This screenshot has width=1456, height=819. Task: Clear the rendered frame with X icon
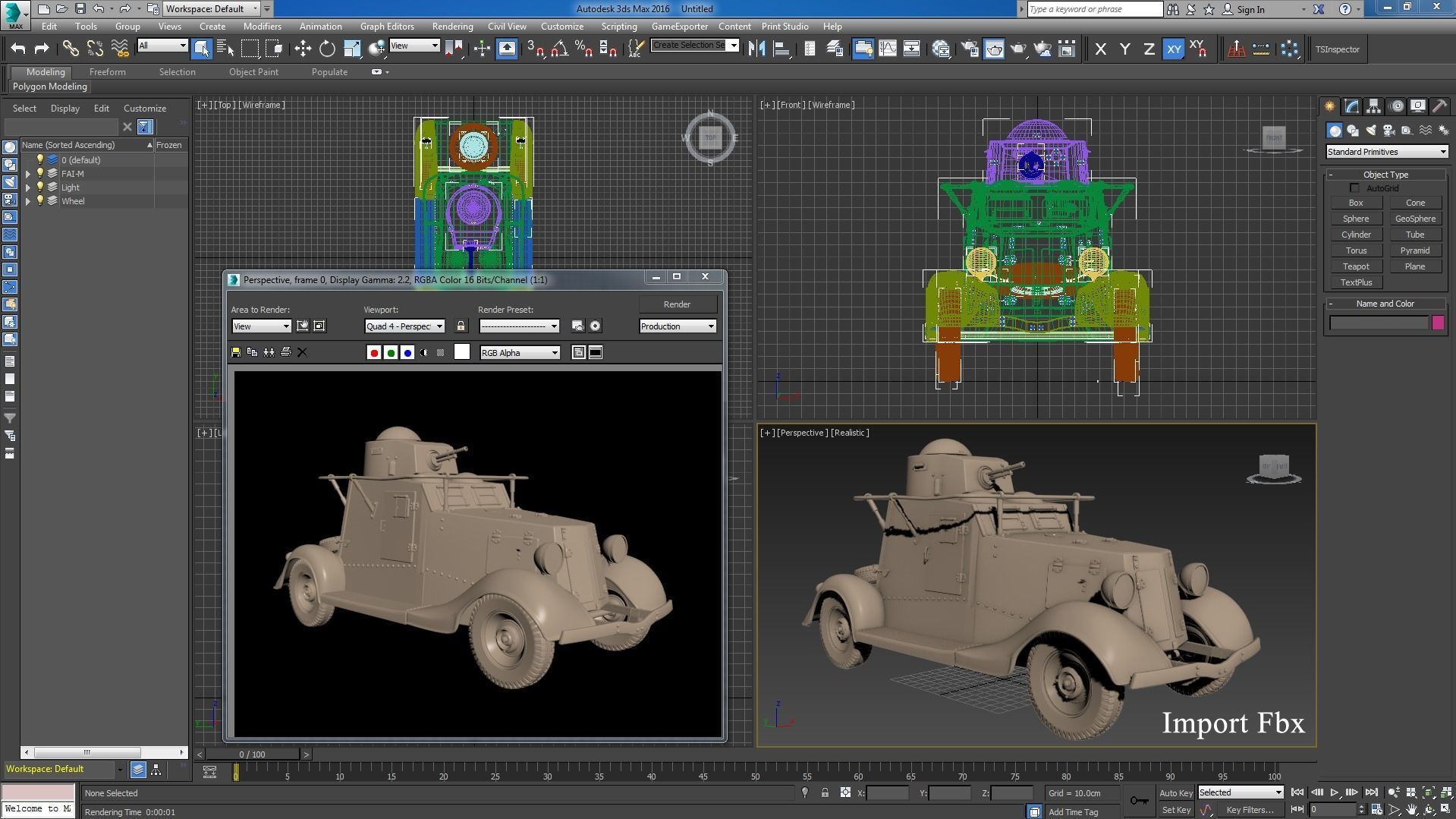(302, 352)
